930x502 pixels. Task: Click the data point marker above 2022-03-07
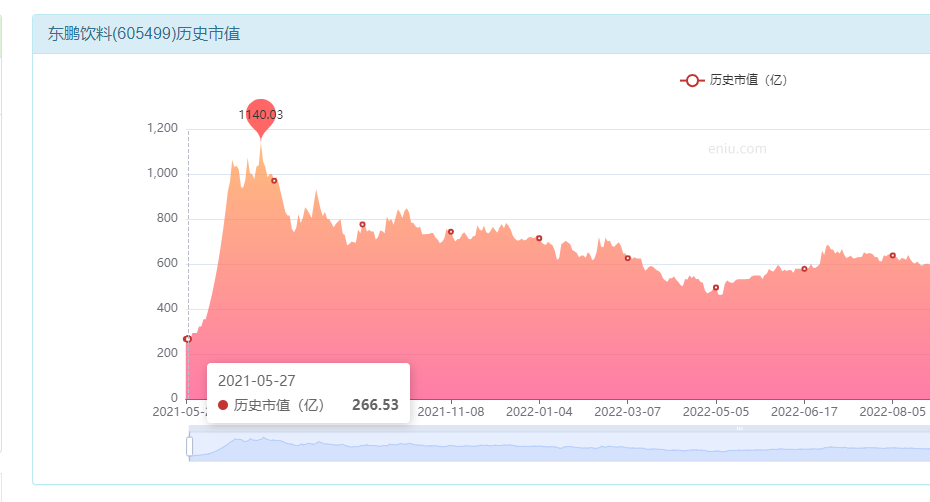coord(628,258)
